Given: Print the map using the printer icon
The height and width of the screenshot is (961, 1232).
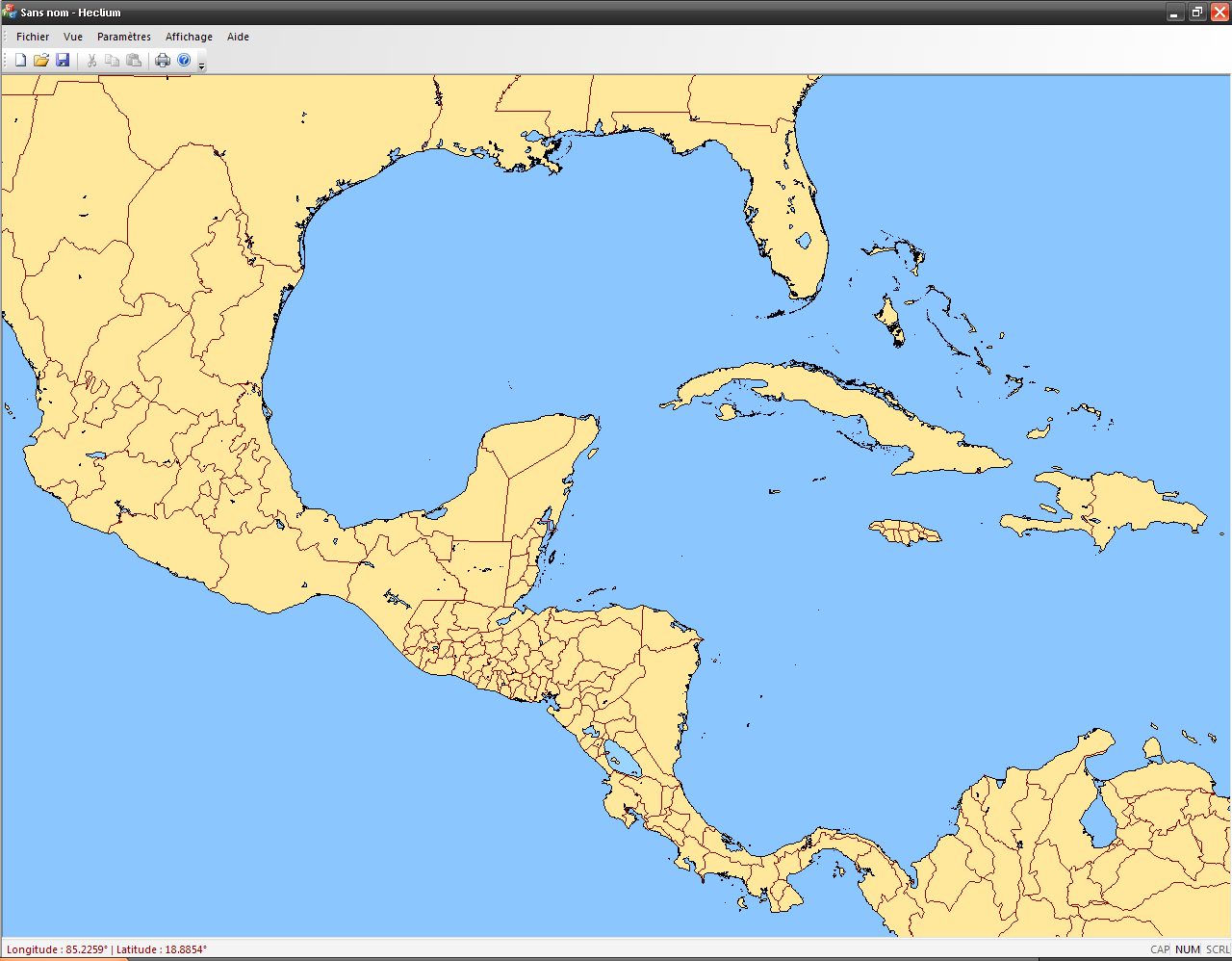Looking at the screenshot, I should (163, 61).
